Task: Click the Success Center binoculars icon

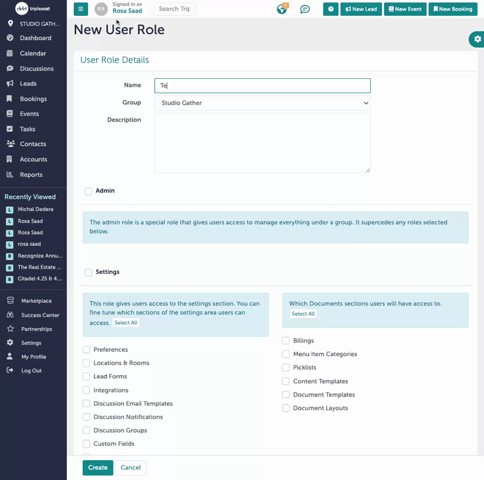Action: tap(10, 315)
